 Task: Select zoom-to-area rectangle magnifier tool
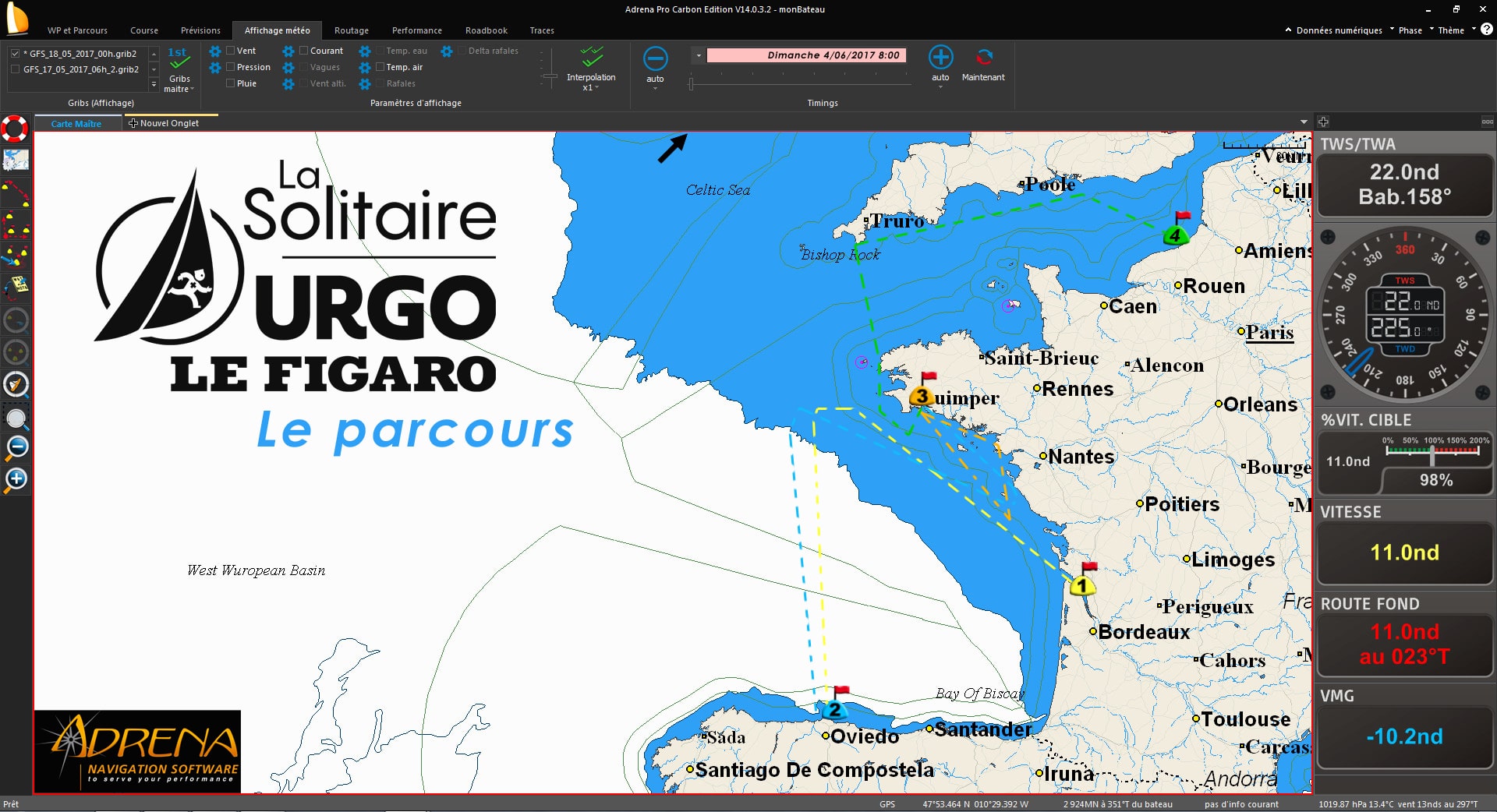(x=16, y=418)
